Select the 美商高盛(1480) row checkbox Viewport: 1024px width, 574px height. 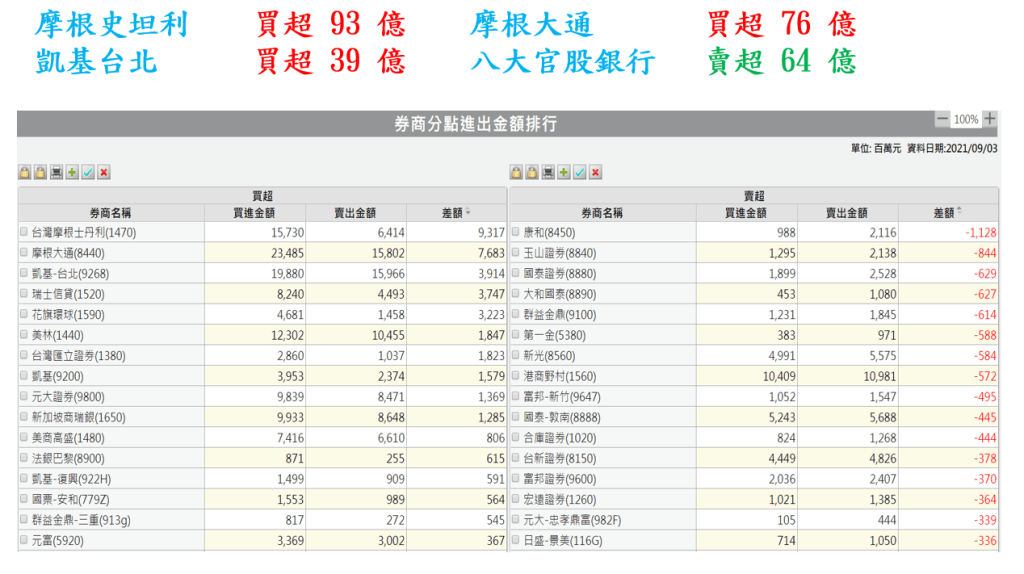click(24, 438)
